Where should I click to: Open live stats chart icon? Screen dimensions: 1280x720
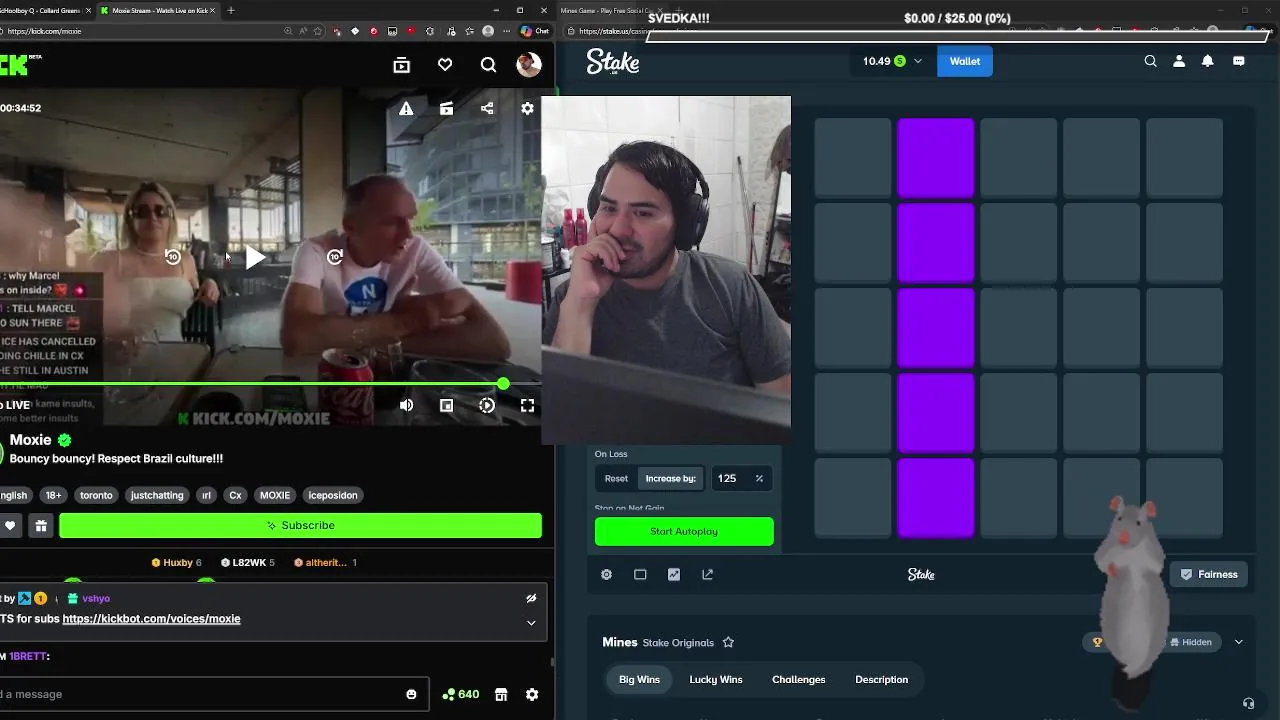[674, 574]
